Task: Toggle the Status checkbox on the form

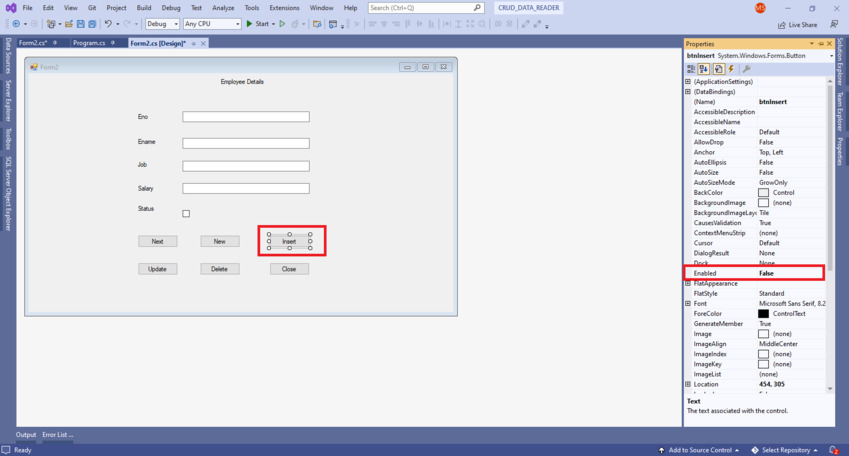Action: point(186,213)
